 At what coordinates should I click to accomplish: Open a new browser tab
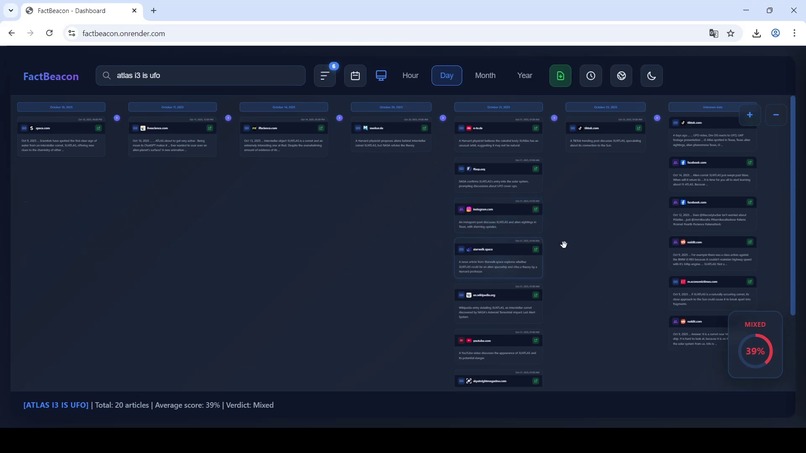[153, 10]
